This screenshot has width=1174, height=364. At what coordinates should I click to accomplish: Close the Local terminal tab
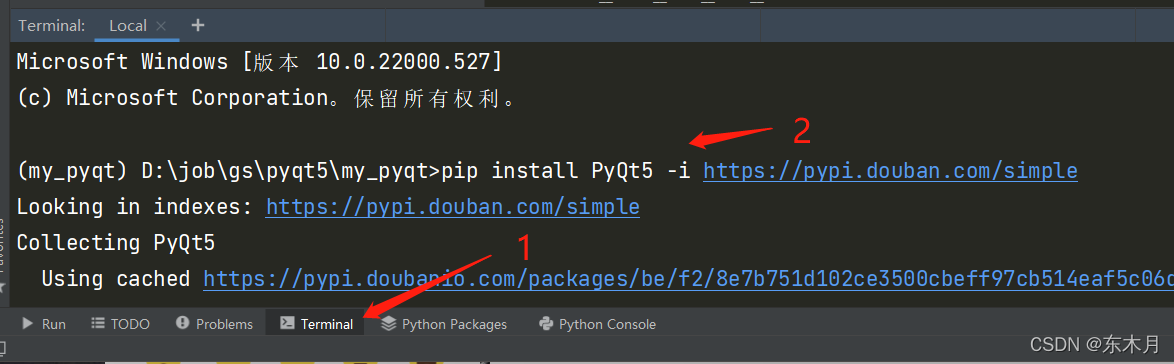[x=161, y=25]
